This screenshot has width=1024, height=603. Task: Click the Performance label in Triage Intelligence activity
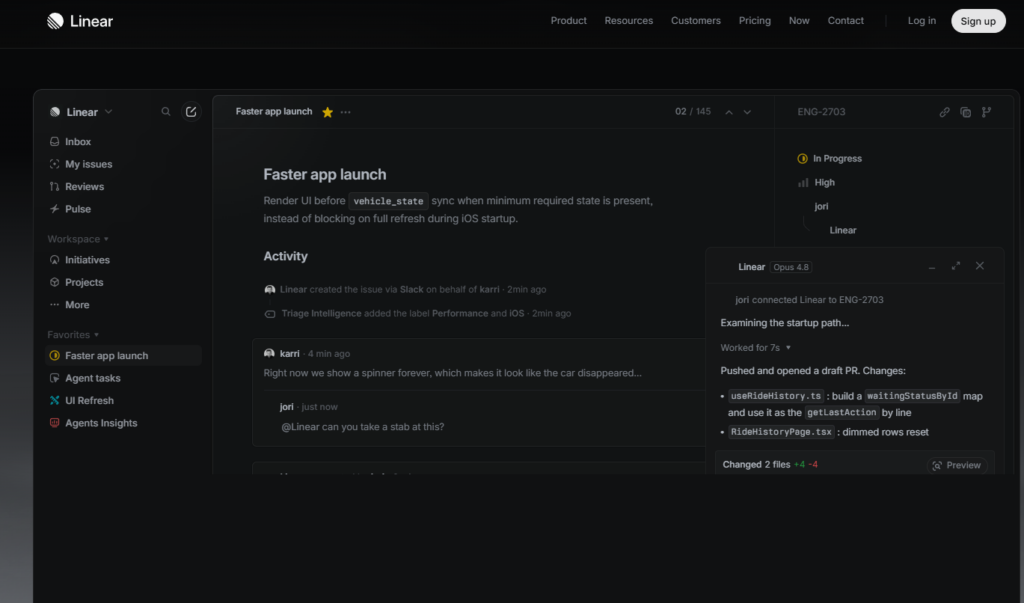click(460, 314)
